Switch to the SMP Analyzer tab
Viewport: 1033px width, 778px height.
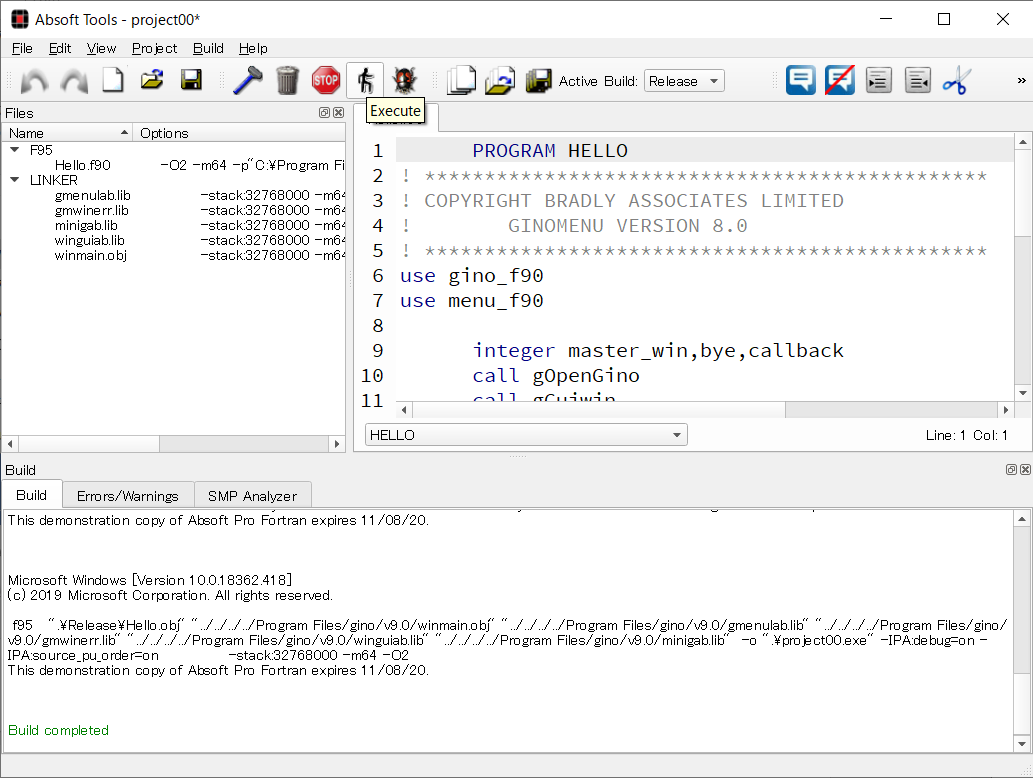click(x=252, y=496)
